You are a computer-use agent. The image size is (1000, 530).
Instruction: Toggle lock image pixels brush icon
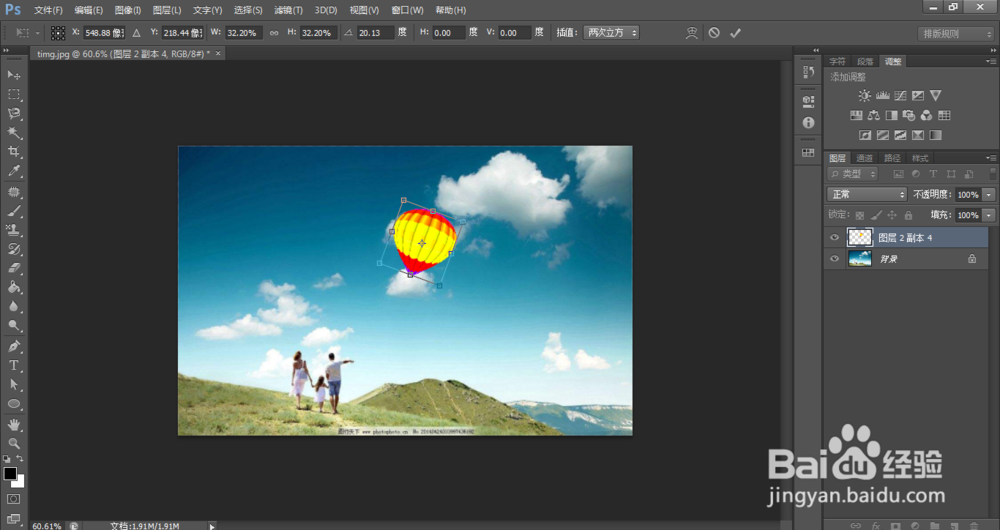pos(876,216)
